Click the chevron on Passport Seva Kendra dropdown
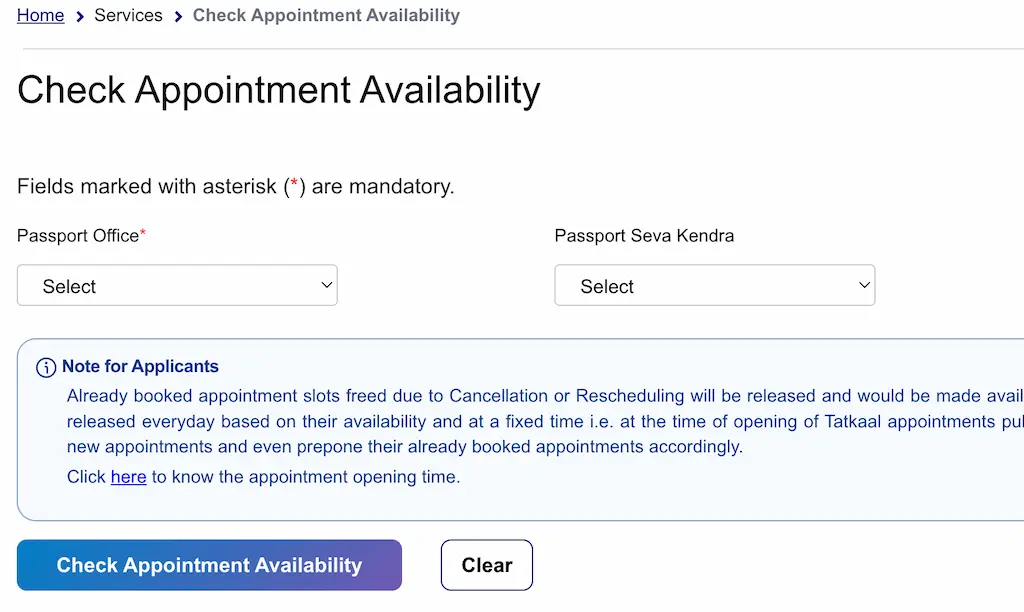This screenshot has height=612, width=1024. tap(864, 285)
